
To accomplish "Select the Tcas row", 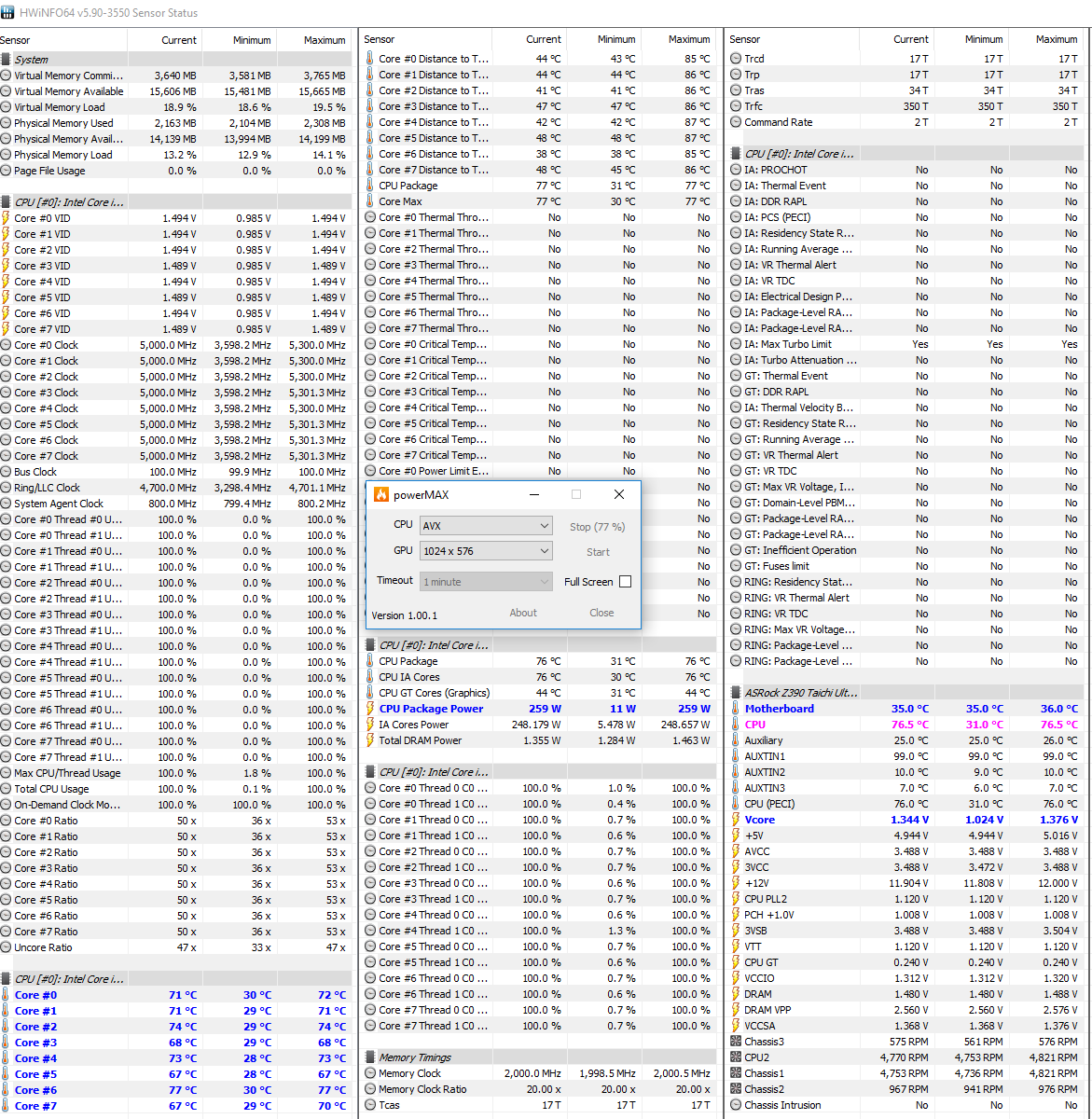I will coord(540,1105).
